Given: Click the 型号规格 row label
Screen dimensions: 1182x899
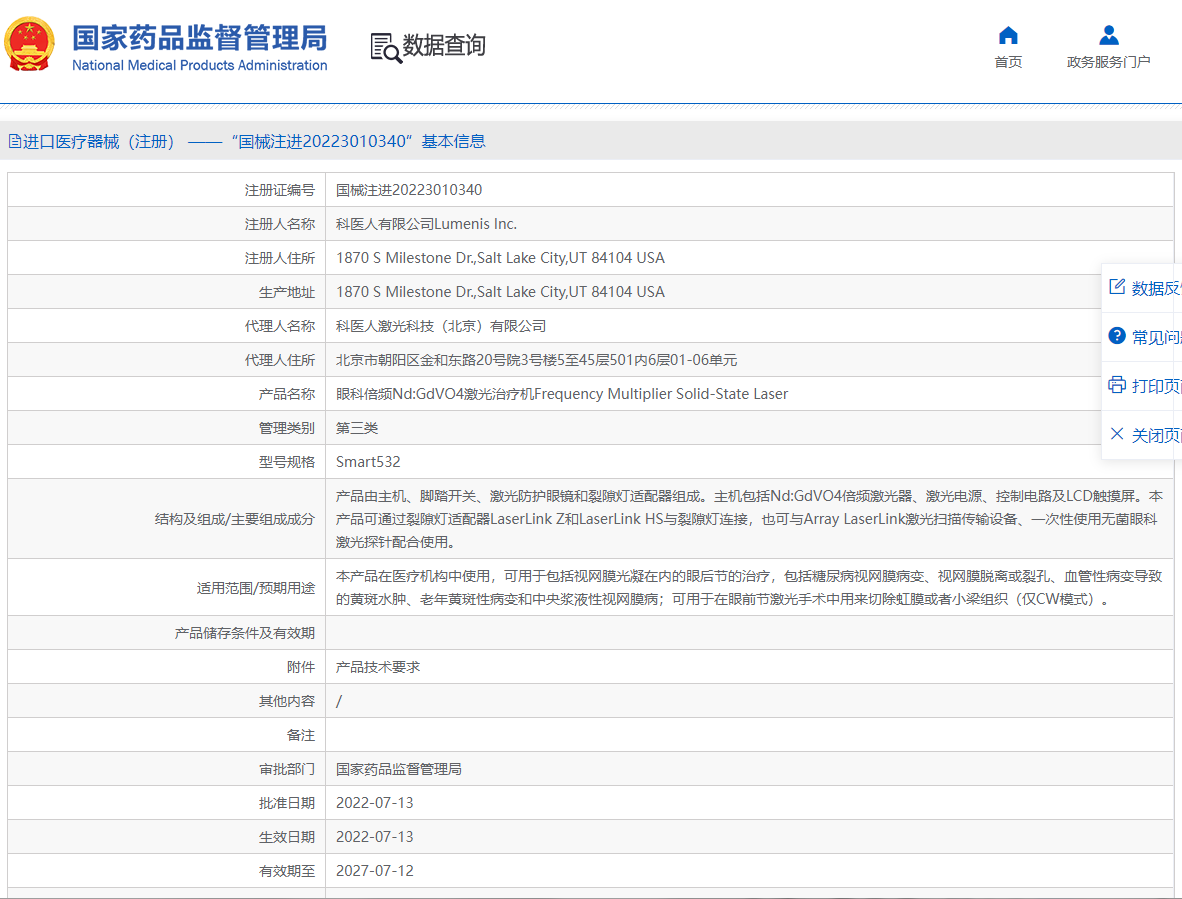Looking at the screenshot, I should coord(286,462).
